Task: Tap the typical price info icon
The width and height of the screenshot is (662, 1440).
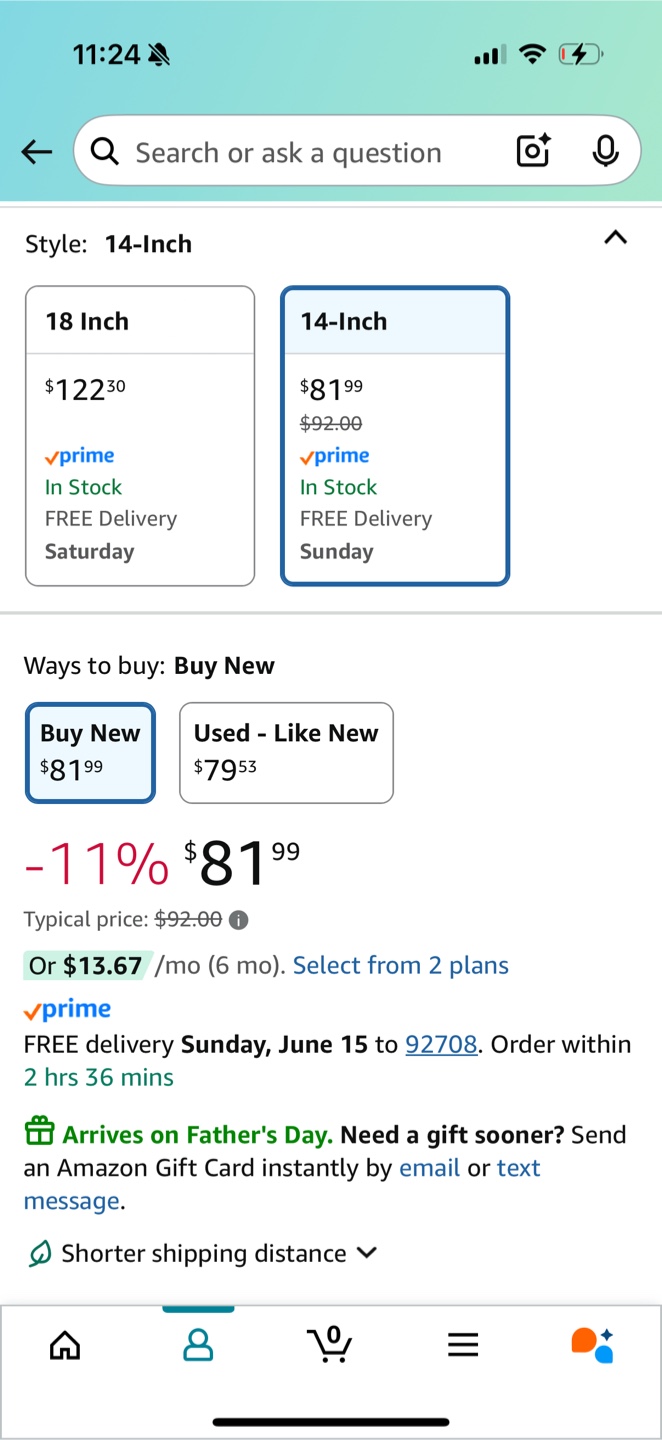Action: point(239,920)
